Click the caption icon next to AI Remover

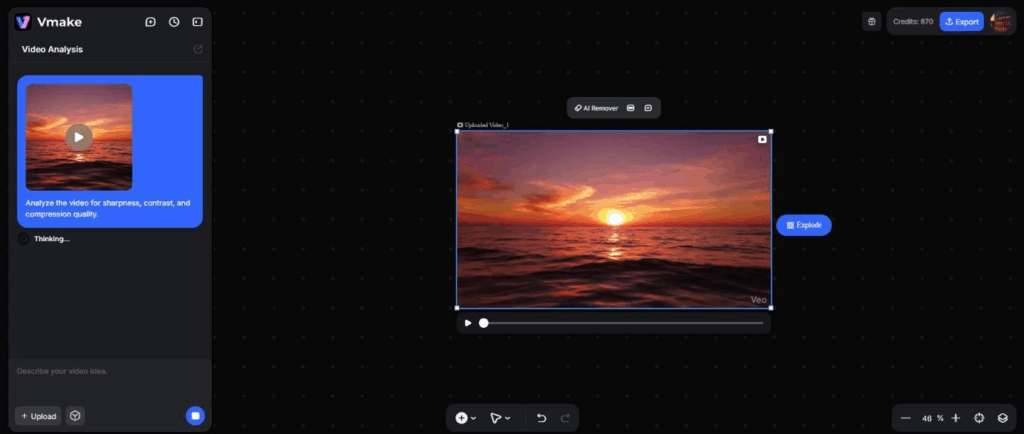(x=630, y=108)
